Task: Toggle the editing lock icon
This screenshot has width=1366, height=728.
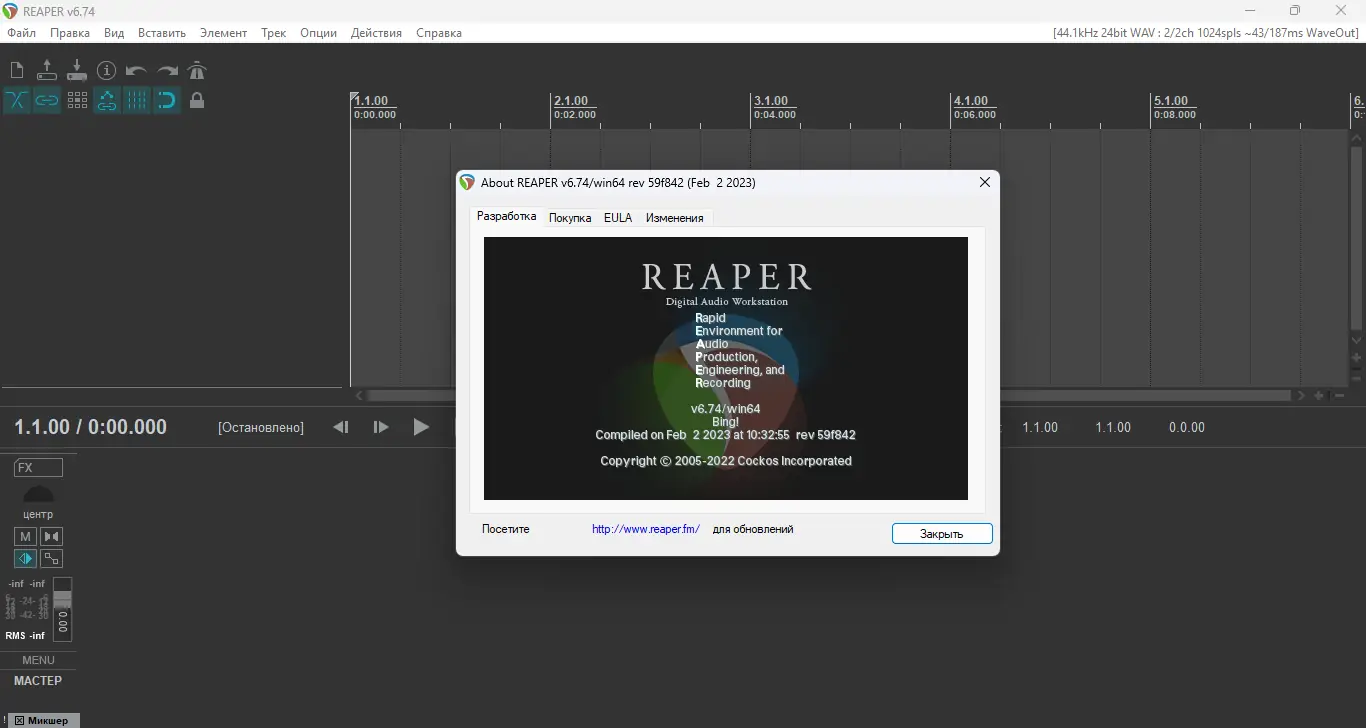Action: click(197, 100)
